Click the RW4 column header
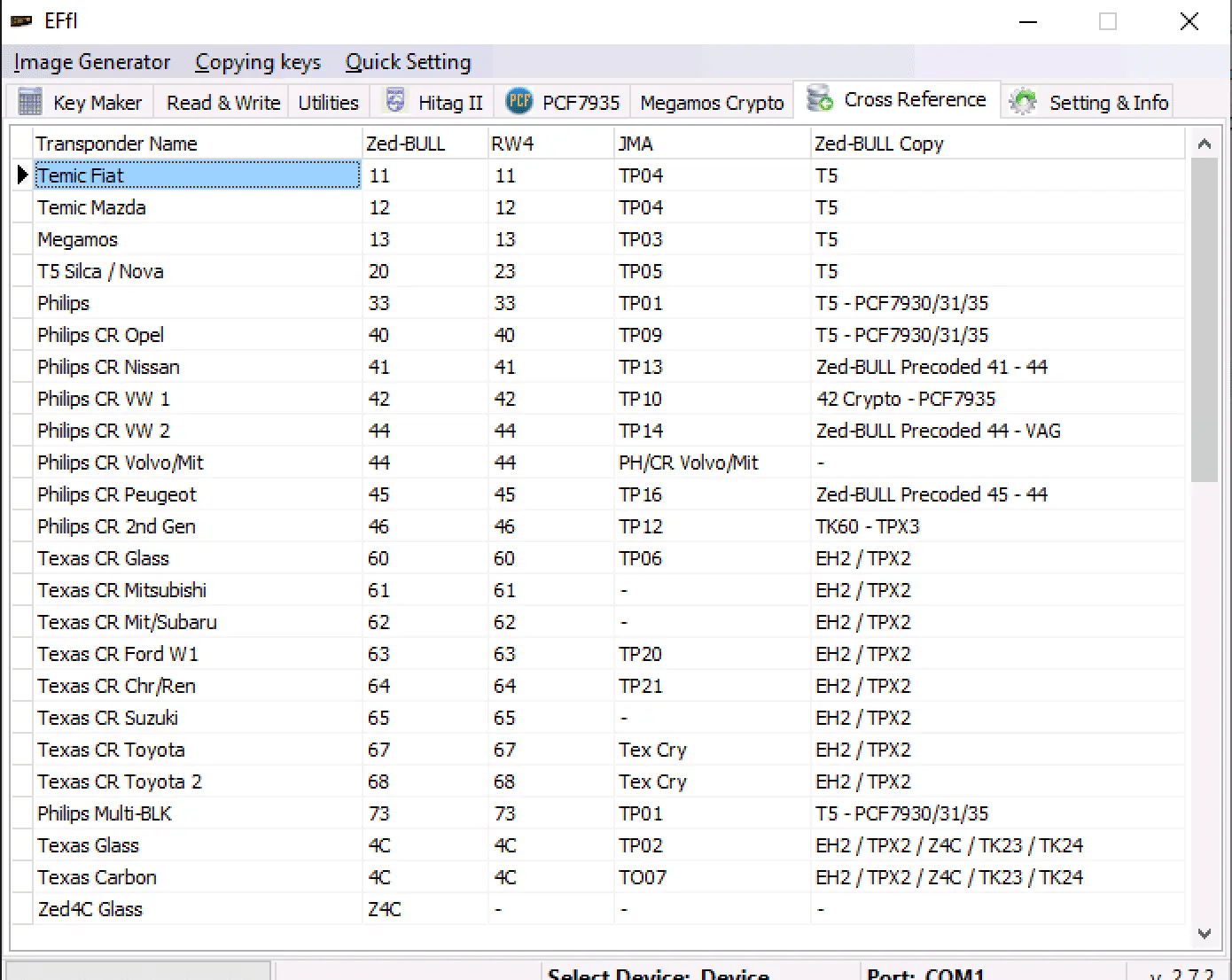 550,144
